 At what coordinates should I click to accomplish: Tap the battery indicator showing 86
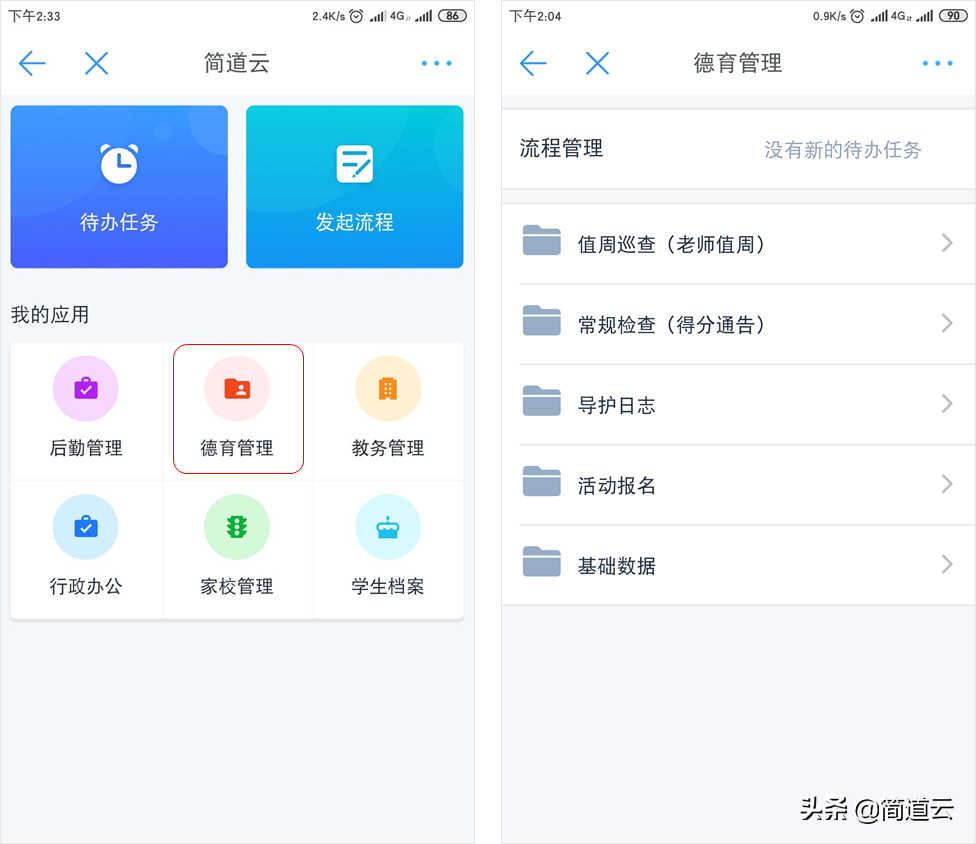click(x=453, y=16)
